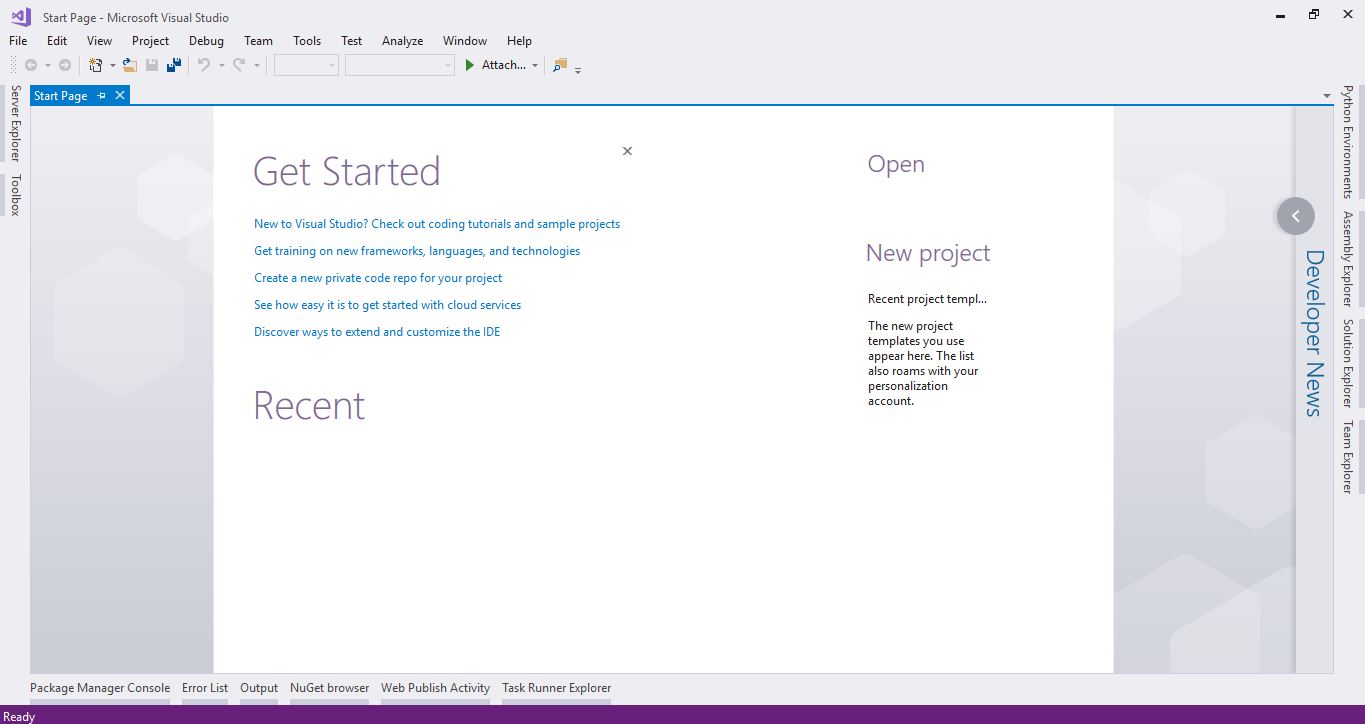Click the Open File folder icon

pos(130,65)
